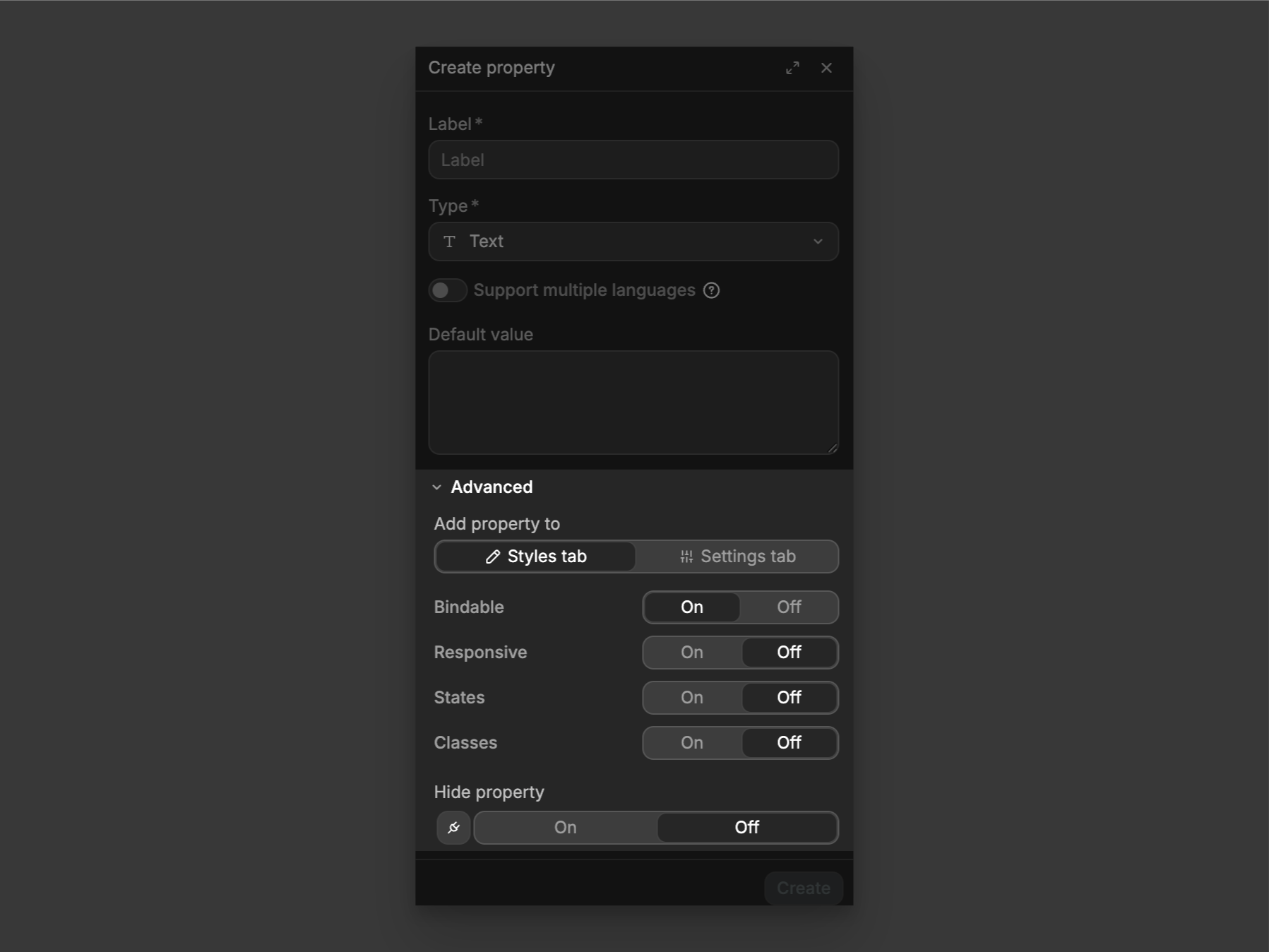Click the plug icon beside Hide property toggle
Screen dimensions: 1269x952
click(454, 828)
